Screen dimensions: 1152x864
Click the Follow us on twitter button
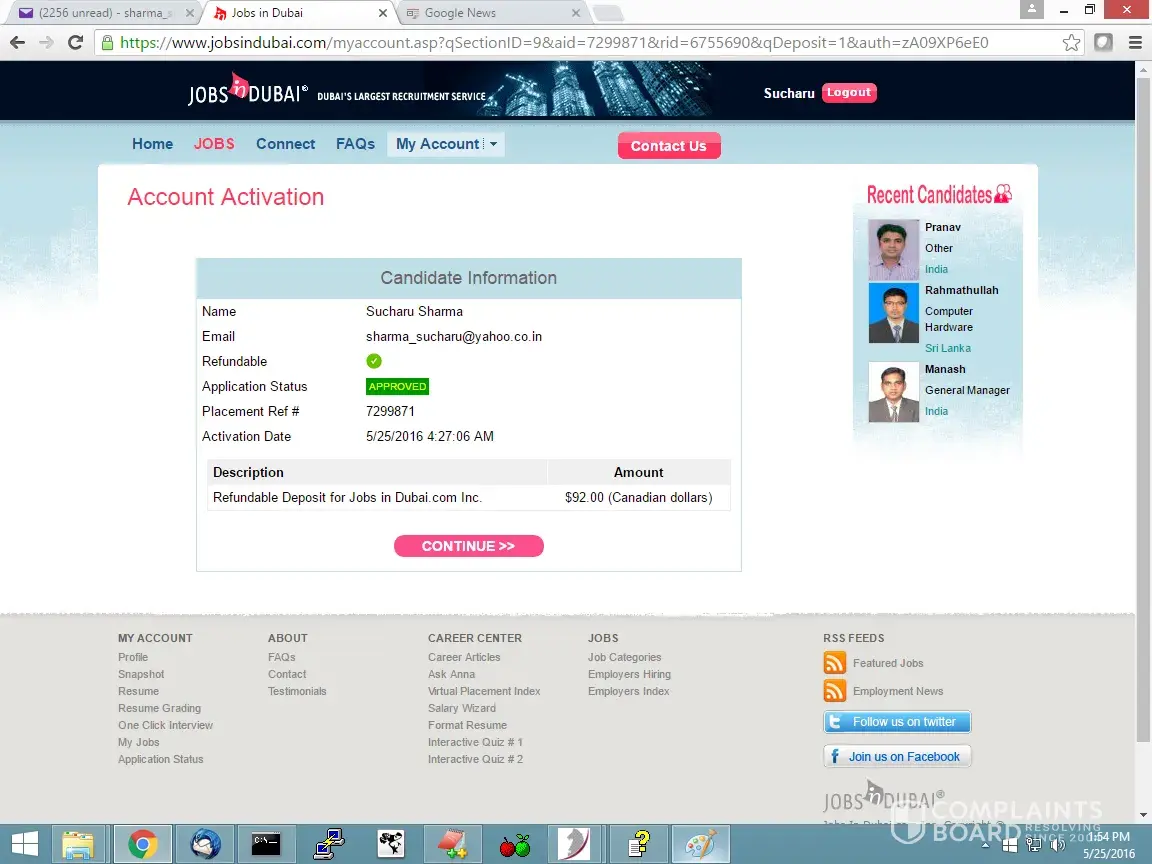[897, 722]
